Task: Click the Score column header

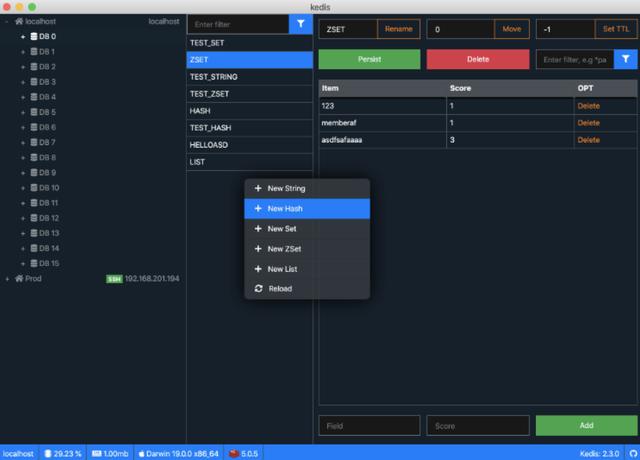Action: 510,88
